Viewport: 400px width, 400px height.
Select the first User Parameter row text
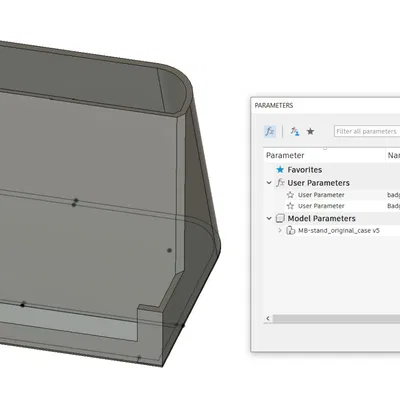pos(321,195)
